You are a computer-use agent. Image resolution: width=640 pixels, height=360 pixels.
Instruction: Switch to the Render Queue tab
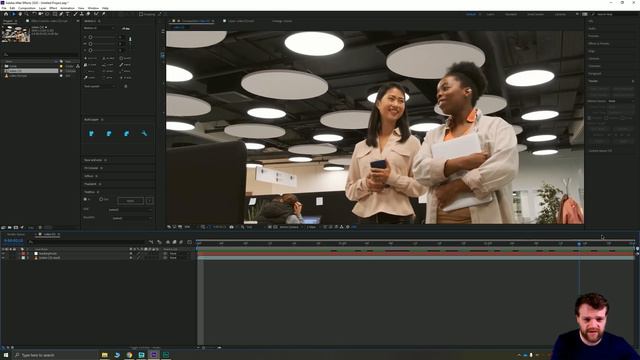(16, 234)
